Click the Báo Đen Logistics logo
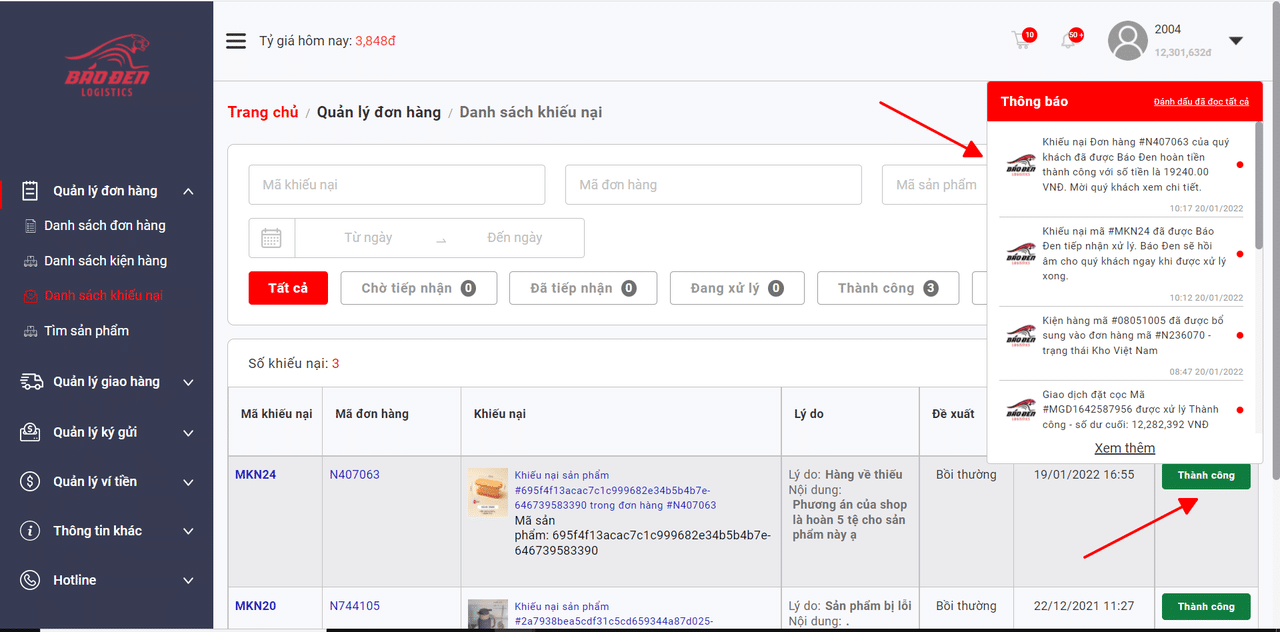This screenshot has width=1280, height=632. (106, 66)
